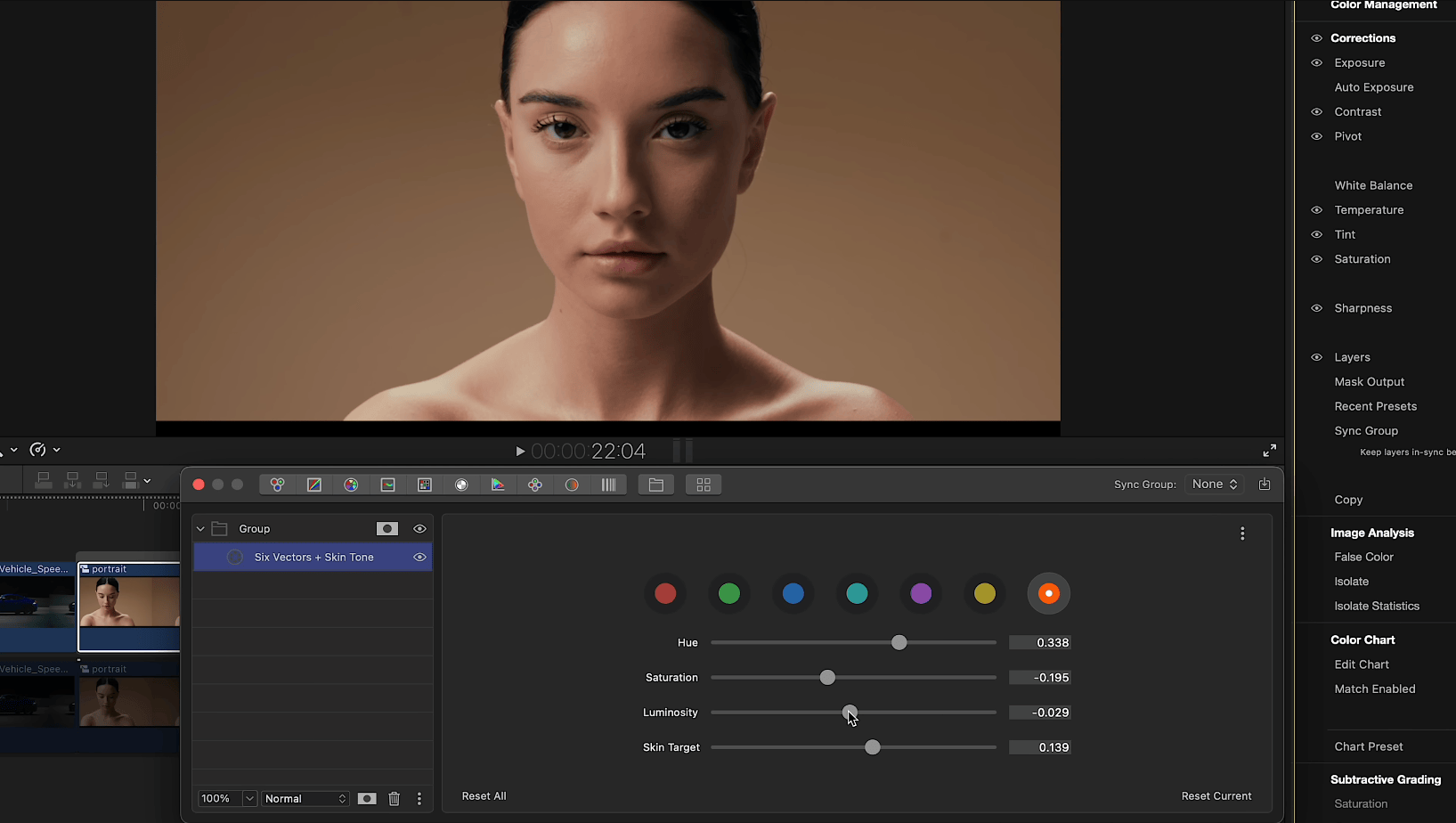The image size is (1456, 823).
Task: Select the purple color vector swatch
Action: [x=921, y=593]
